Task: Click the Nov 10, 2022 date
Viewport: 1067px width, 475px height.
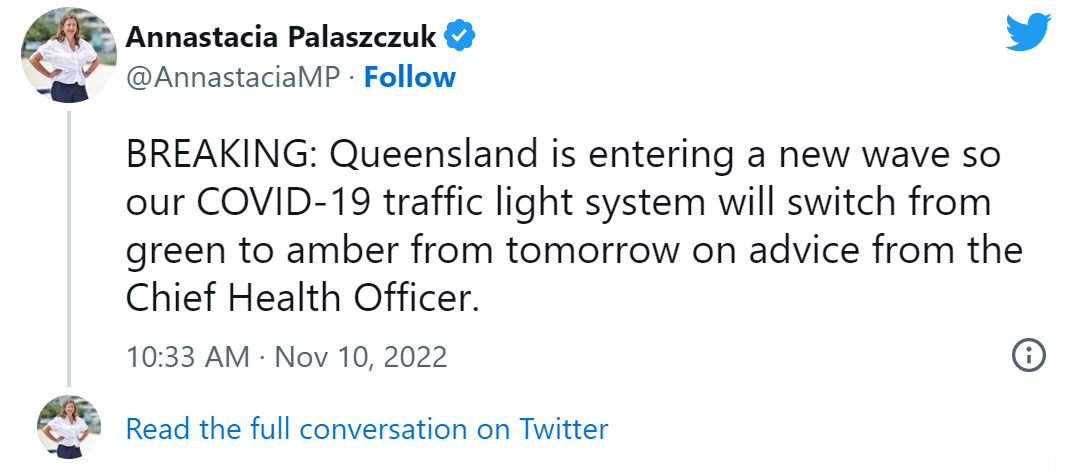Action: [361, 357]
